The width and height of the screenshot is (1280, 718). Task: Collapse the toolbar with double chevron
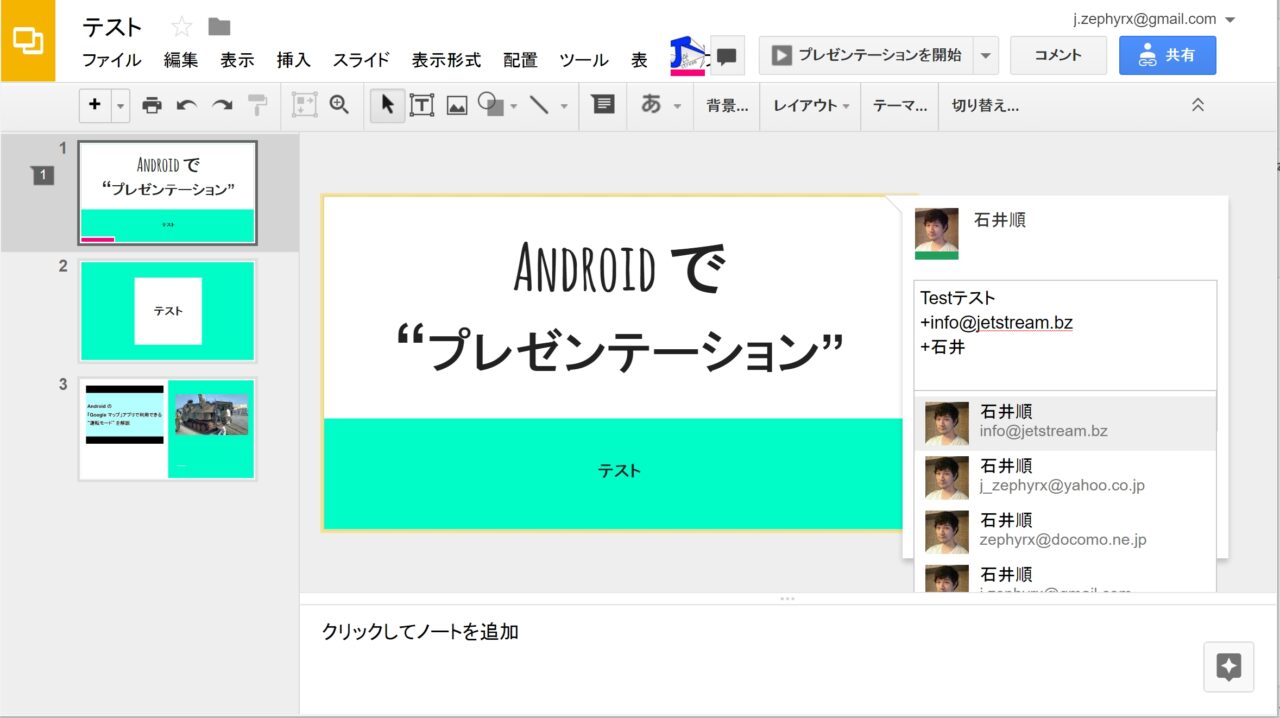pos(1198,105)
